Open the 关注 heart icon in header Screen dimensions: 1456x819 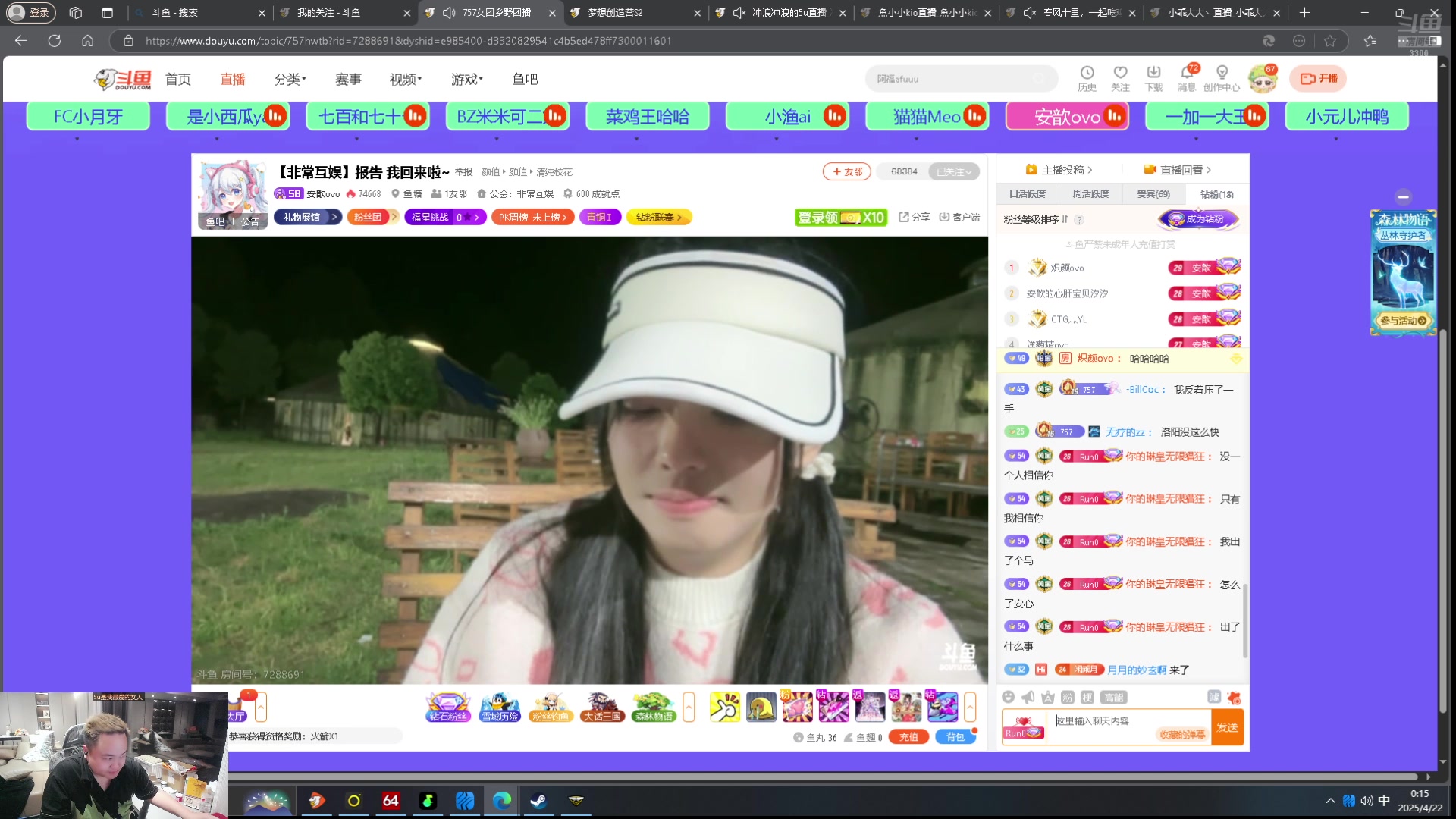(x=1120, y=78)
